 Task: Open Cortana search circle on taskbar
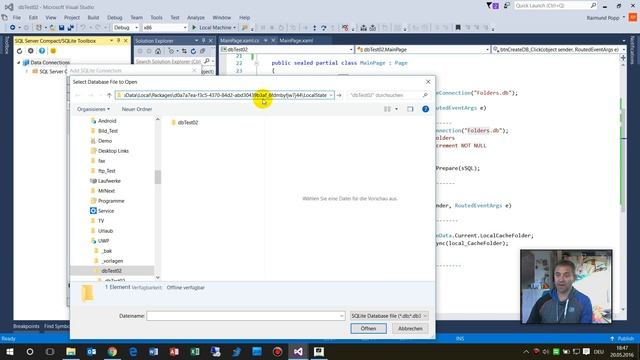(x=30, y=351)
